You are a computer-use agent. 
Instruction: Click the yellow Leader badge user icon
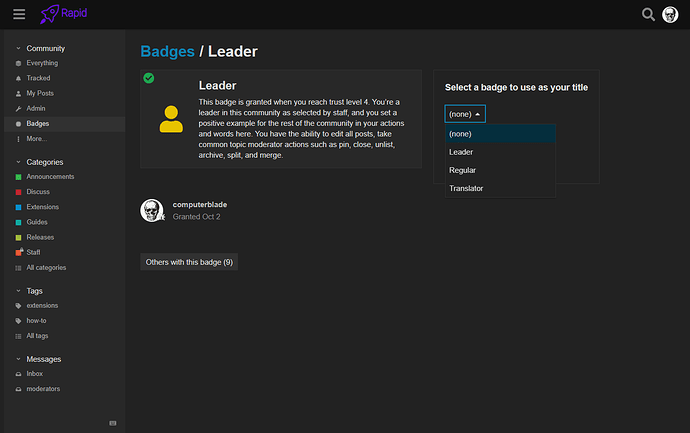(171, 119)
